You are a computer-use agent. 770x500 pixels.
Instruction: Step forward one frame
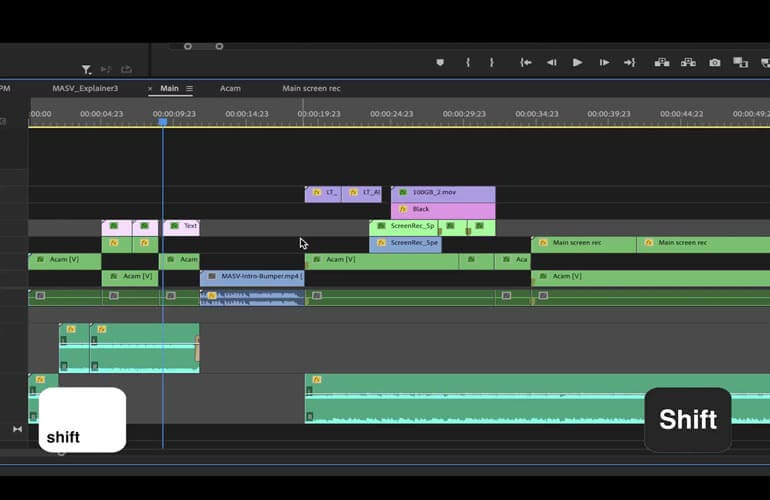pos(604,62)
